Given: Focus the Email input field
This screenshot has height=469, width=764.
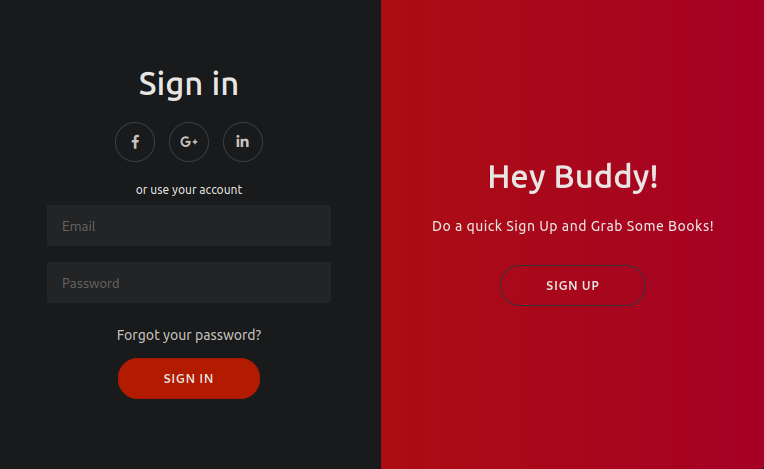Looking at the screenshot, I should 189,226.
